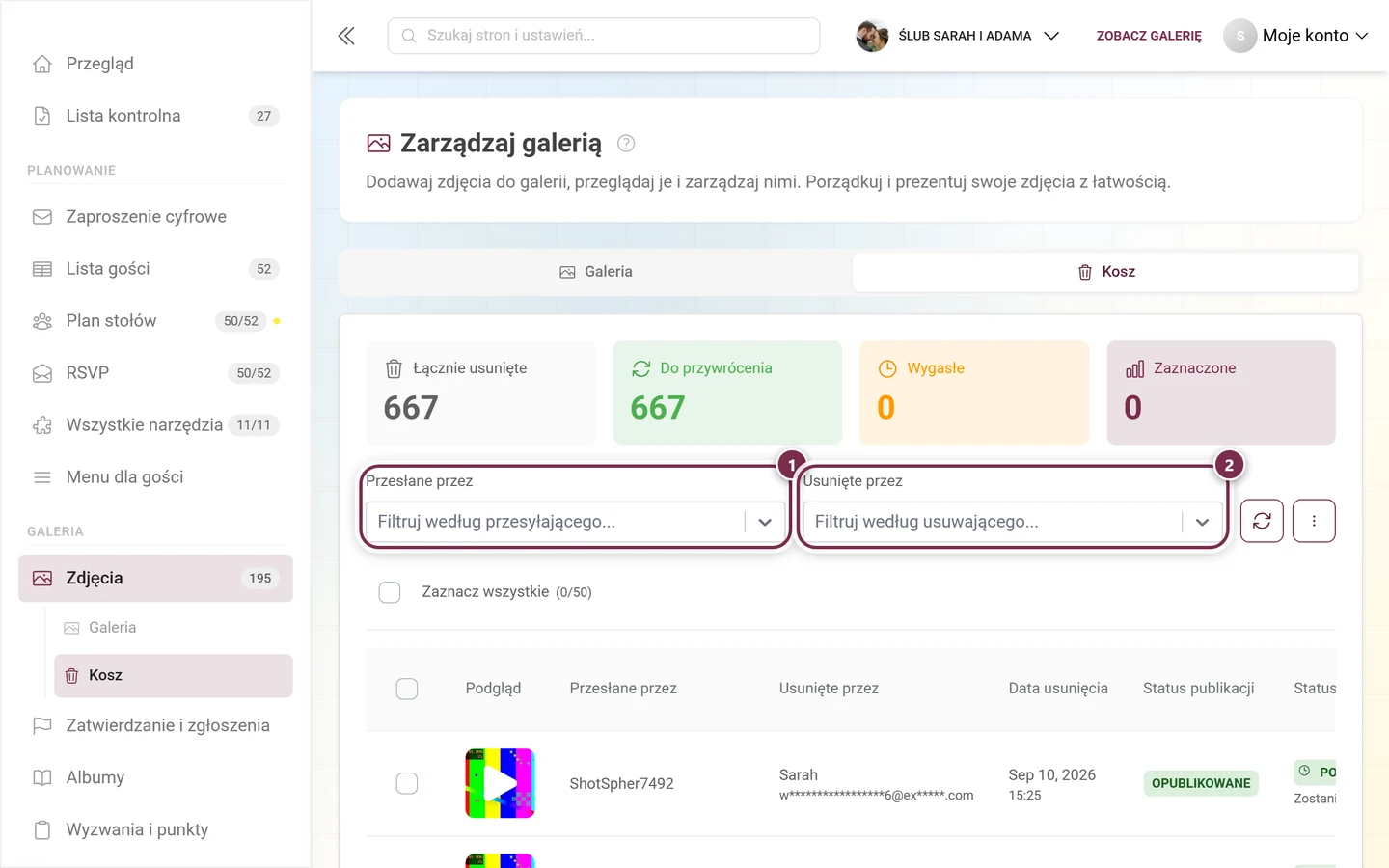1389x868 pixels.
Task: Click the magnifier icon in search bar
Action: pos(409,36)
